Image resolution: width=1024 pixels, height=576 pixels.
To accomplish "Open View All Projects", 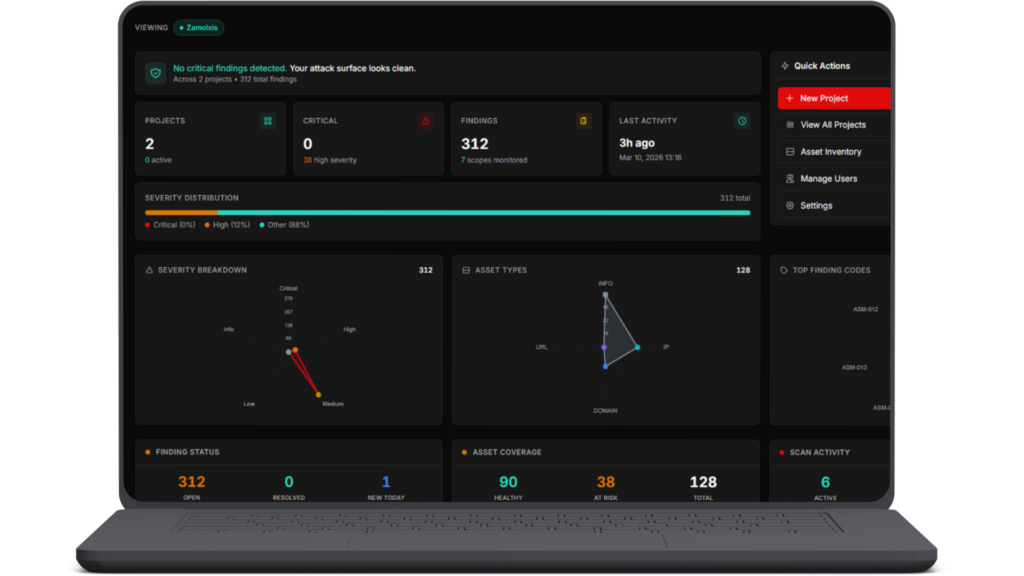I will 832,125.
